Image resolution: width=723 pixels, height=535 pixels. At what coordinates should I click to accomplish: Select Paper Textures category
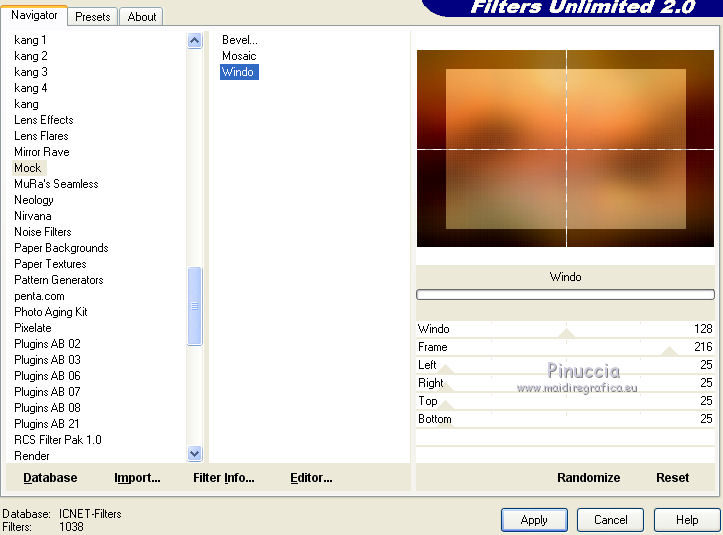[50, 264]
